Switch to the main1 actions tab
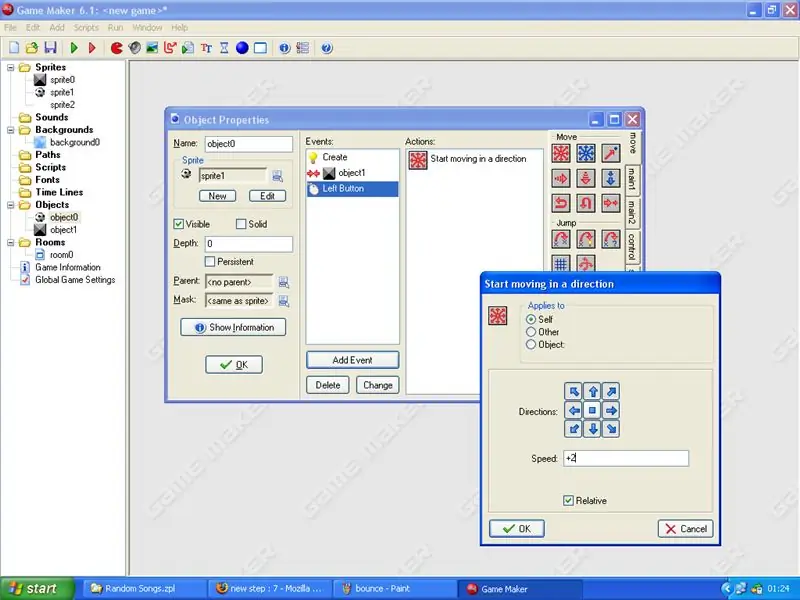Screen dimensions: 800x600 [632, 179]
